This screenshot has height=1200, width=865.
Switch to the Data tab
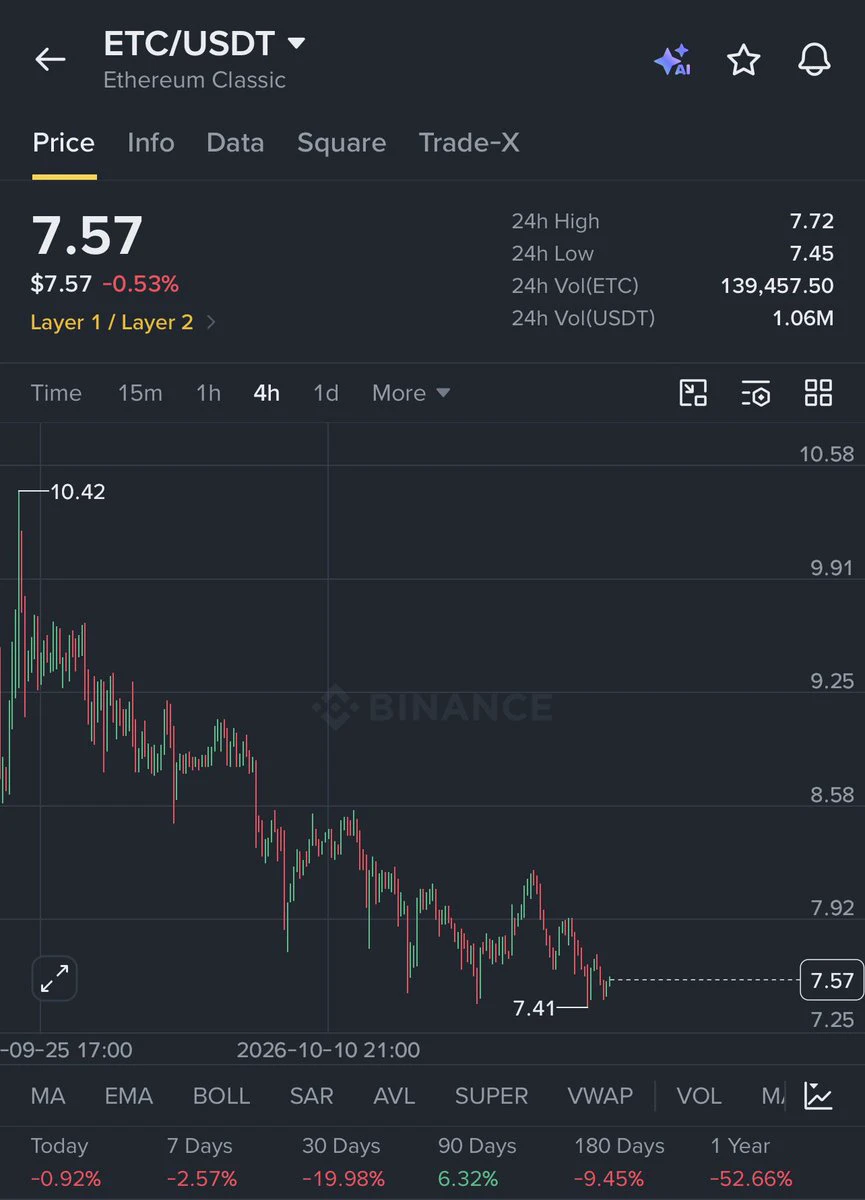[235, 143]
